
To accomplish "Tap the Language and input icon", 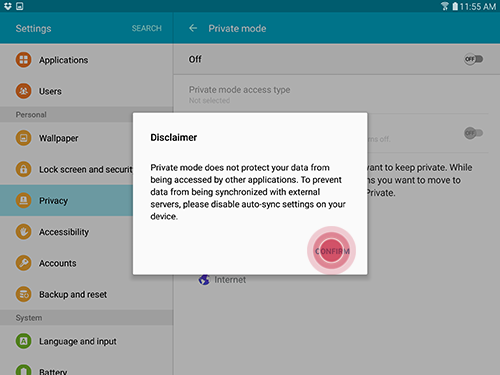I will [23, 341].
